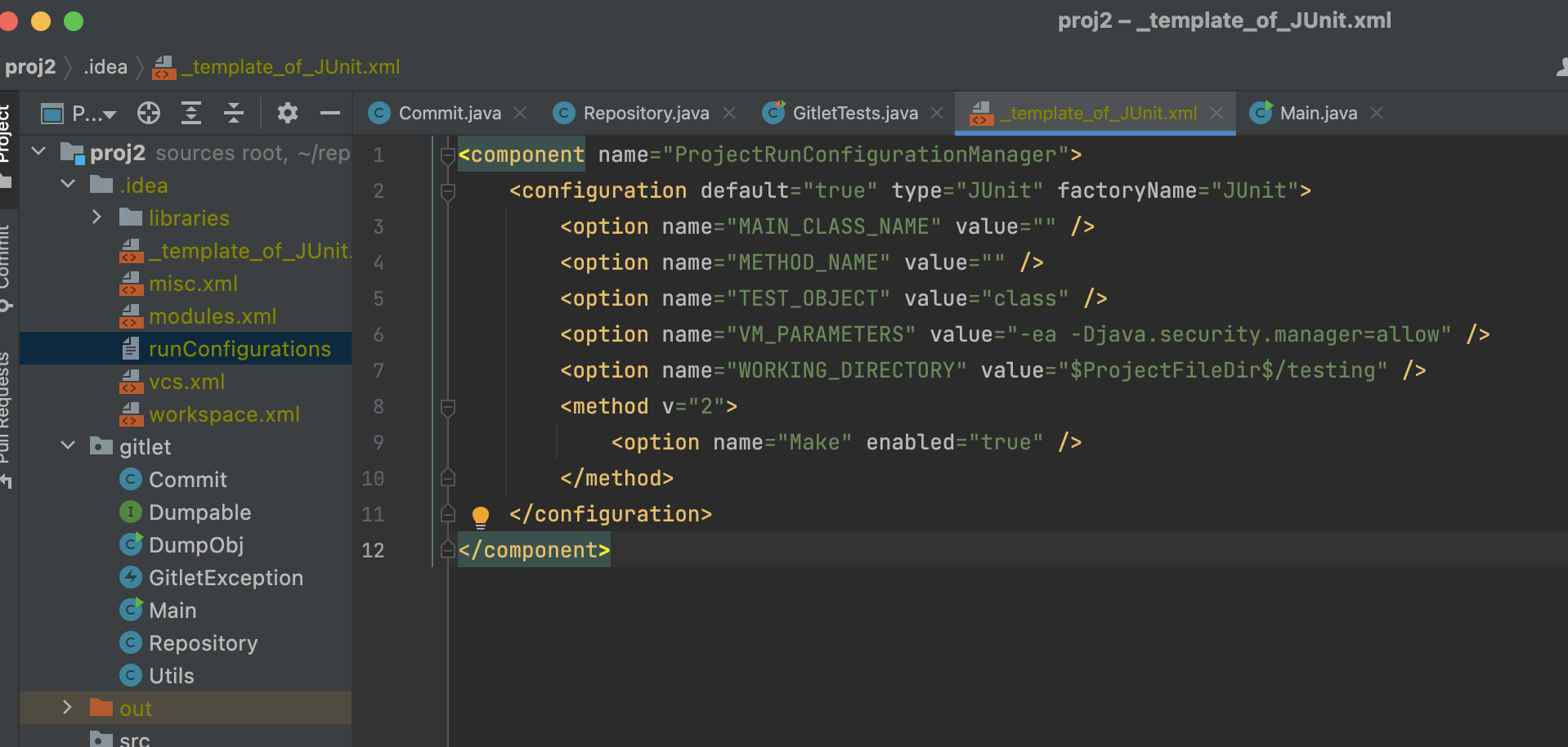Switch to the Main.java tab

click(1317, 113)
